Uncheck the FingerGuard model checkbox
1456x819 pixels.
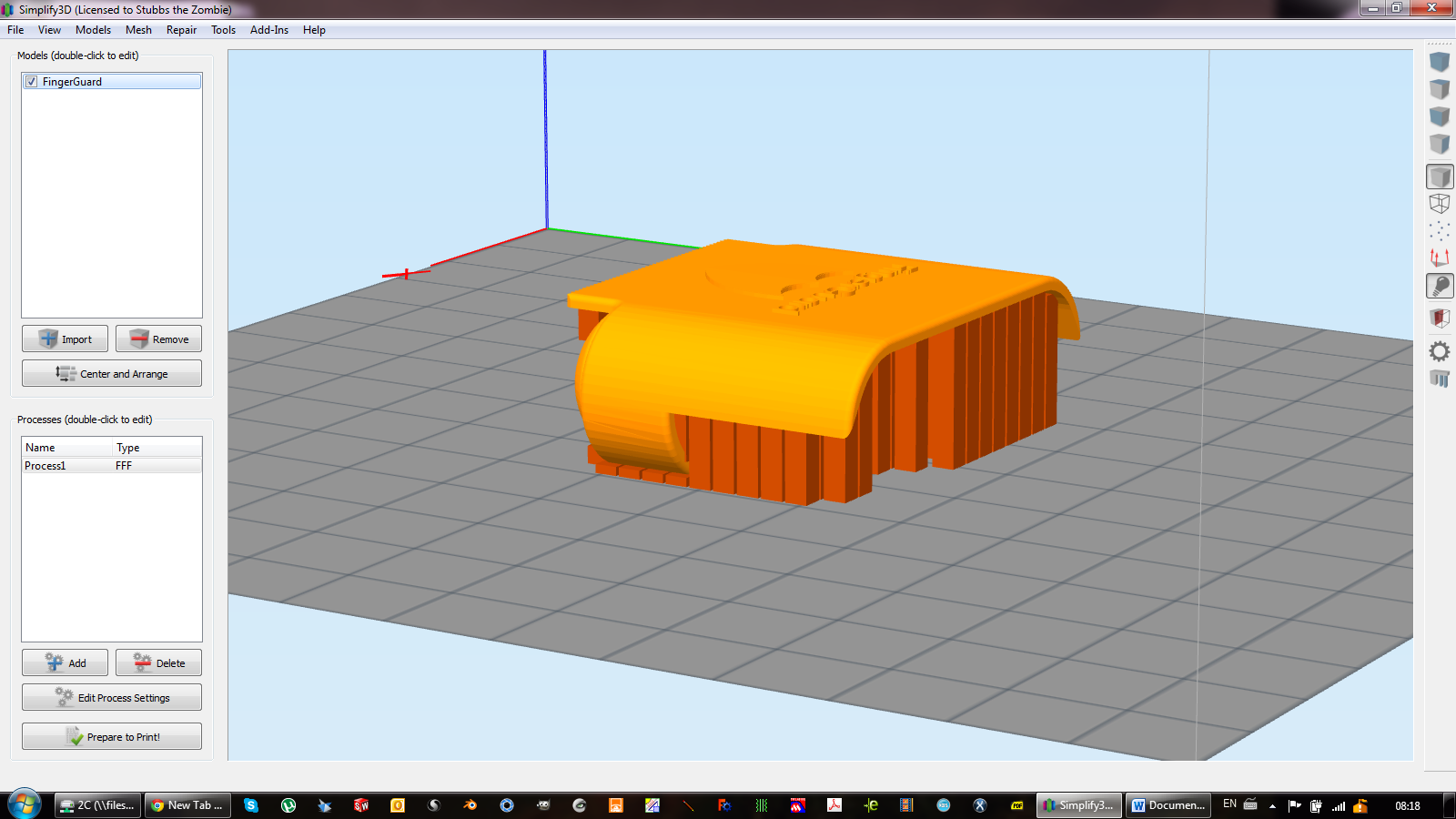(x=32, y=82)
